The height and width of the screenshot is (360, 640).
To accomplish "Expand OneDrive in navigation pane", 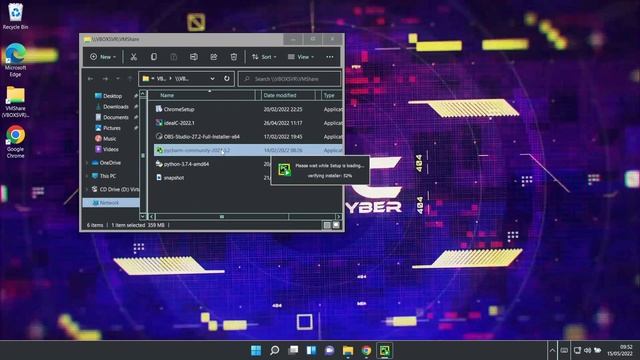I will (87, 162).
